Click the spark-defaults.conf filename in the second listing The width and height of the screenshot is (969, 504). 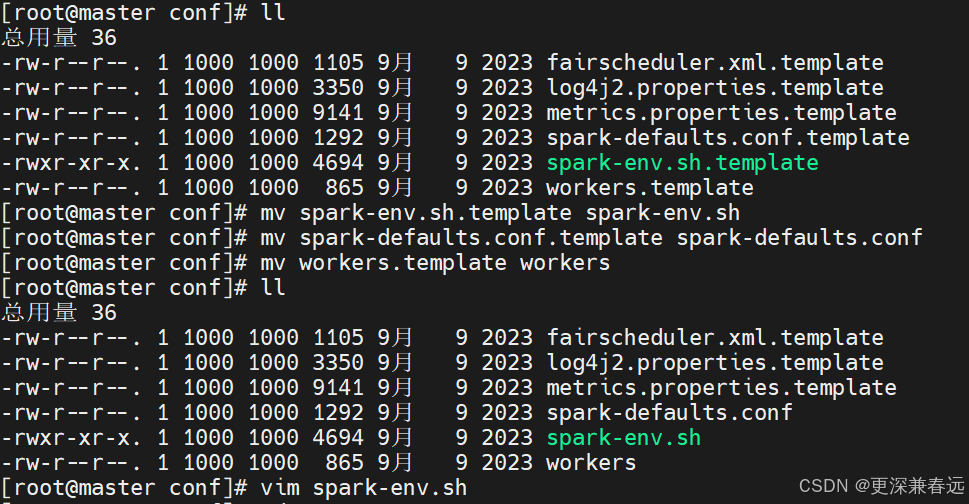(x=669, y=413)
